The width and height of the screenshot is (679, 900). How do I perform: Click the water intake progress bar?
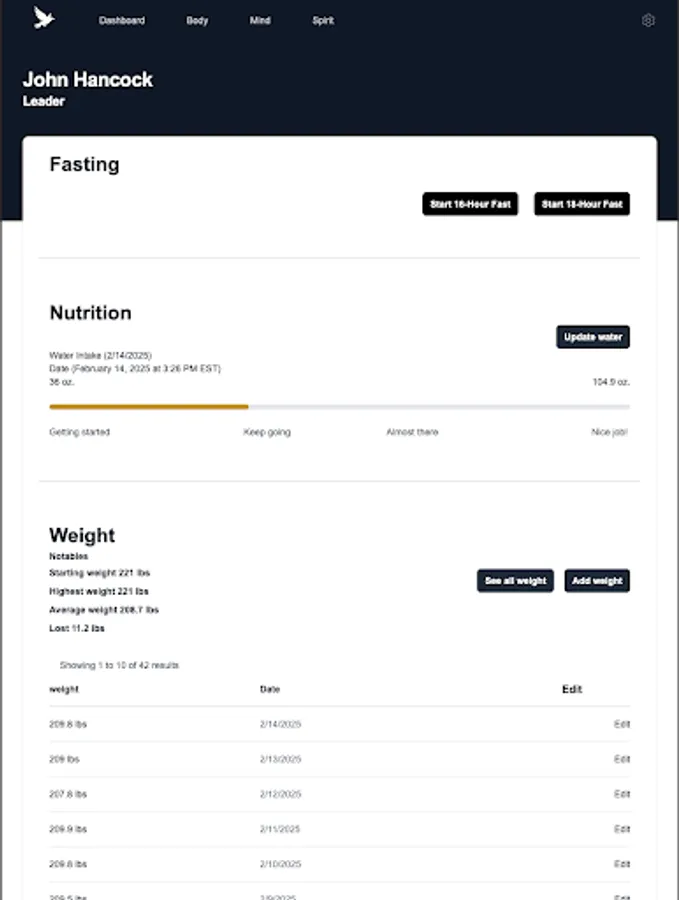tap(340, 407)
